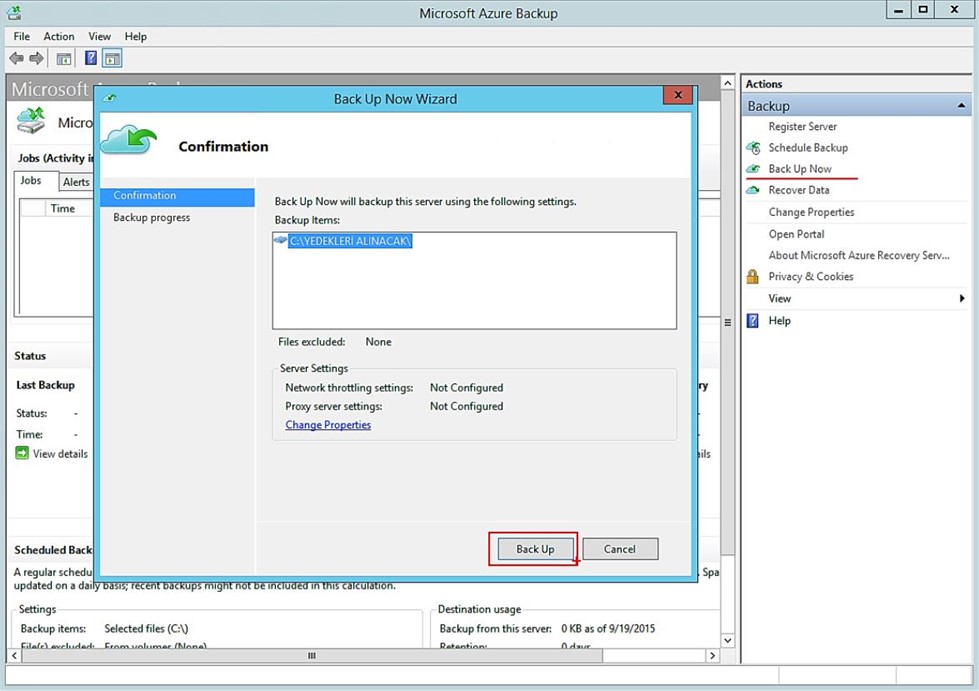Click View details under Last Backup
Screen dimensions: 979x691
point(60,454)
